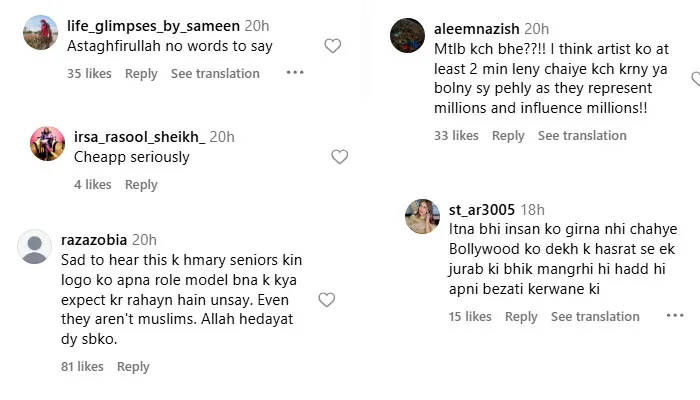The width and height of the screenshot is (700, 400).
Task: Open three-dot options on life_glimpses_by_sameen's comment
Action: [295, 73]
